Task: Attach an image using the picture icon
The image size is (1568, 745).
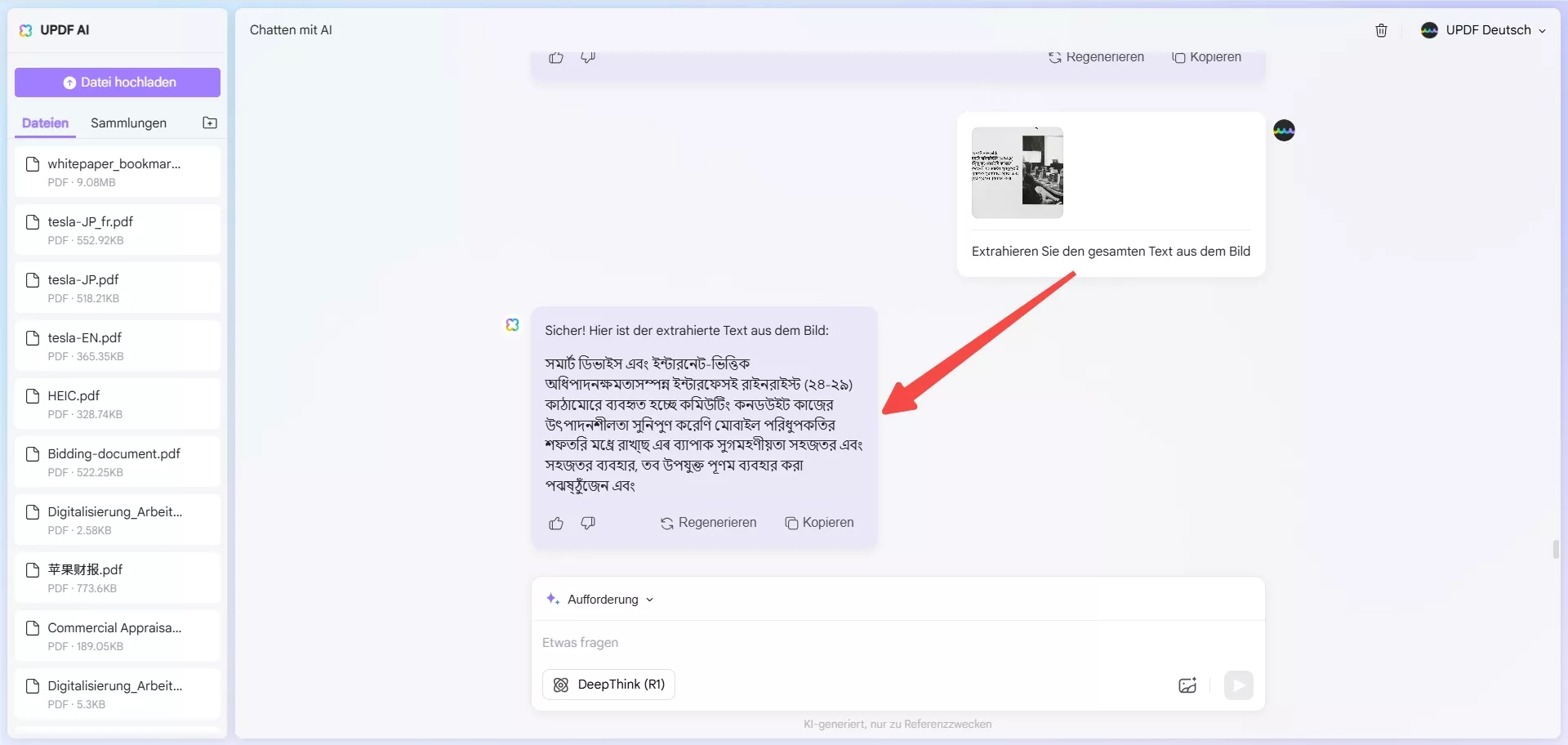Action: [1187, 685]
